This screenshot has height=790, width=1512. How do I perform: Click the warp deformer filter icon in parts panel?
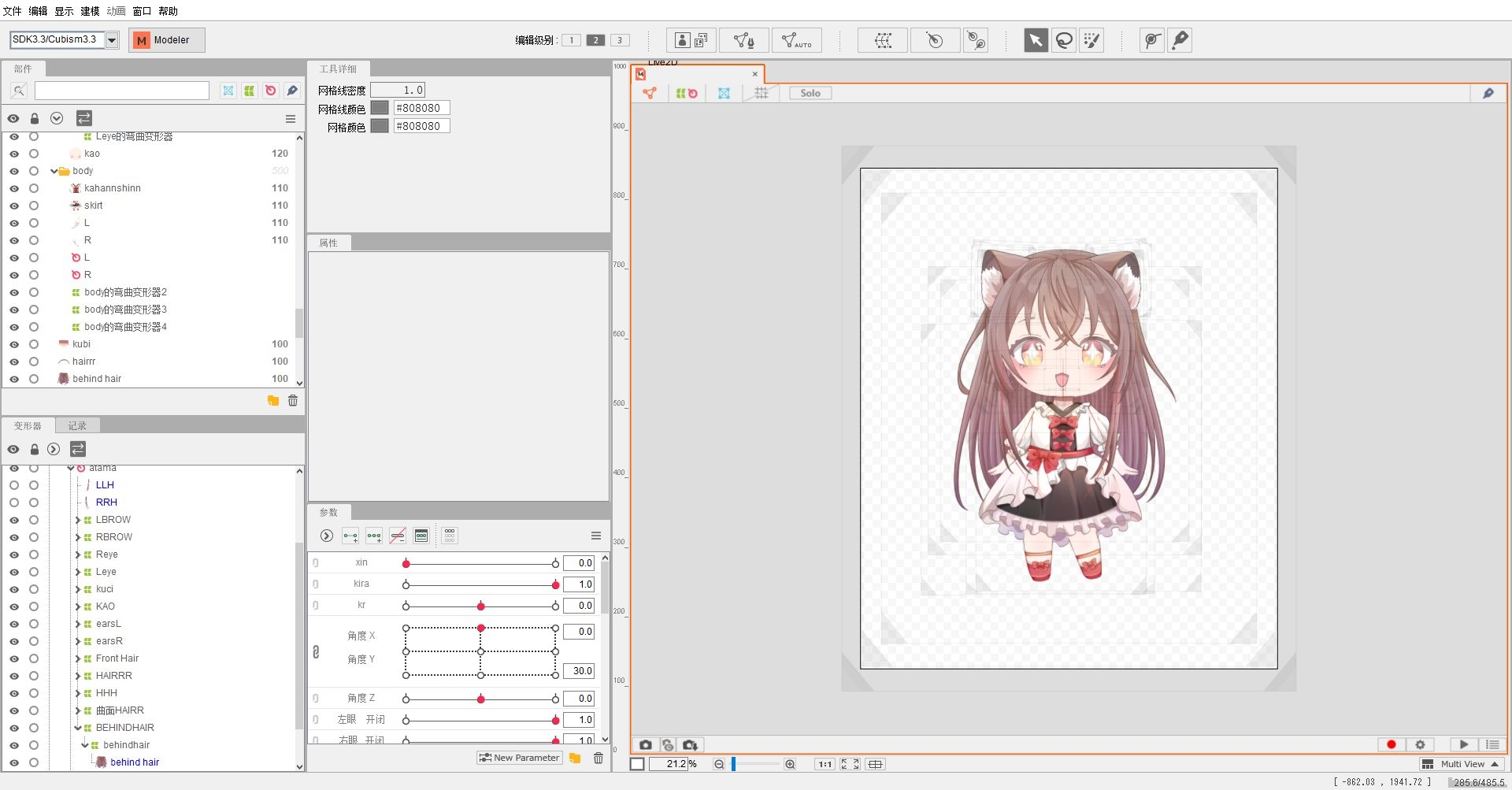(x=250, y=91)
